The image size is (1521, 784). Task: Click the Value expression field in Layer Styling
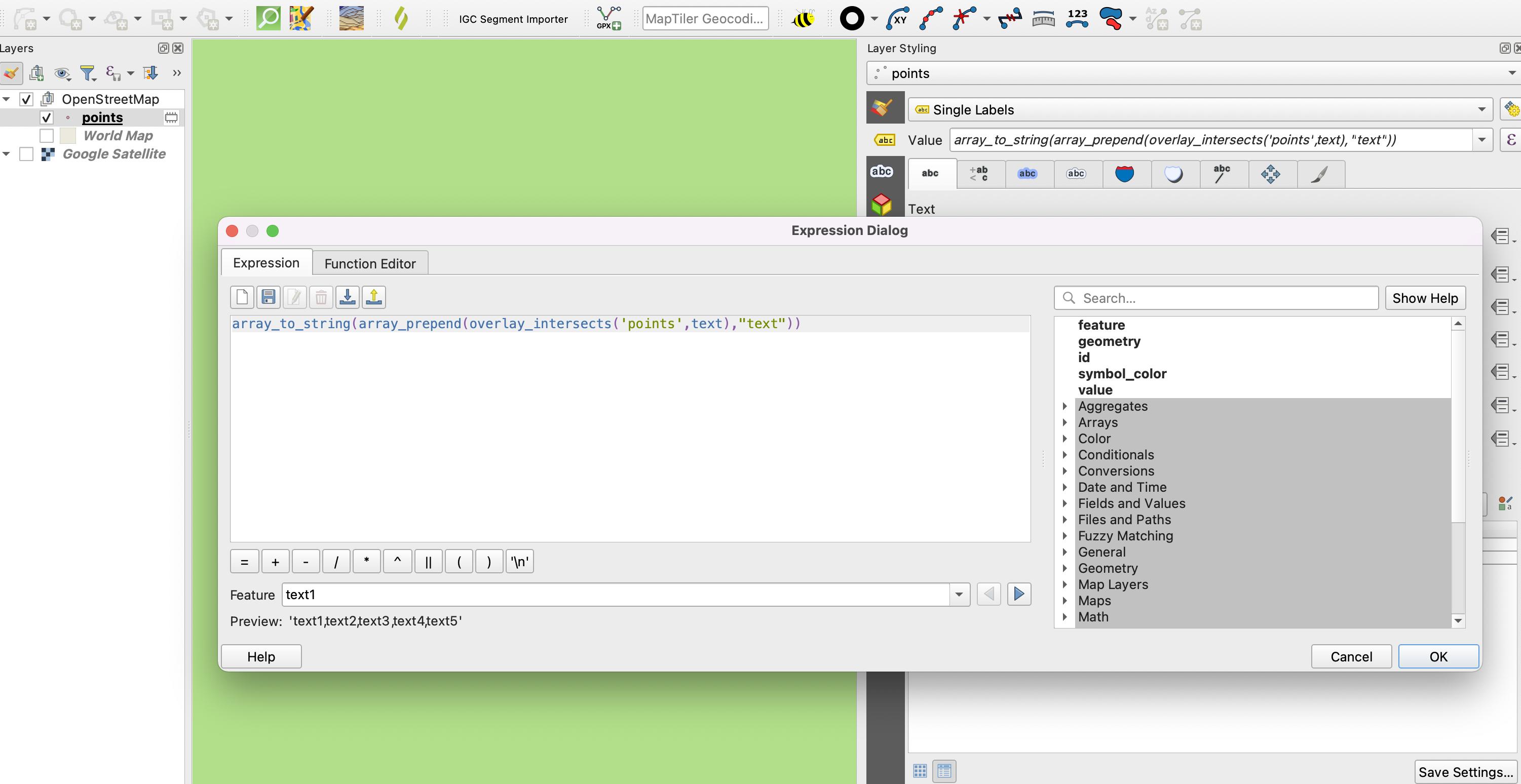pos(1210,140)
